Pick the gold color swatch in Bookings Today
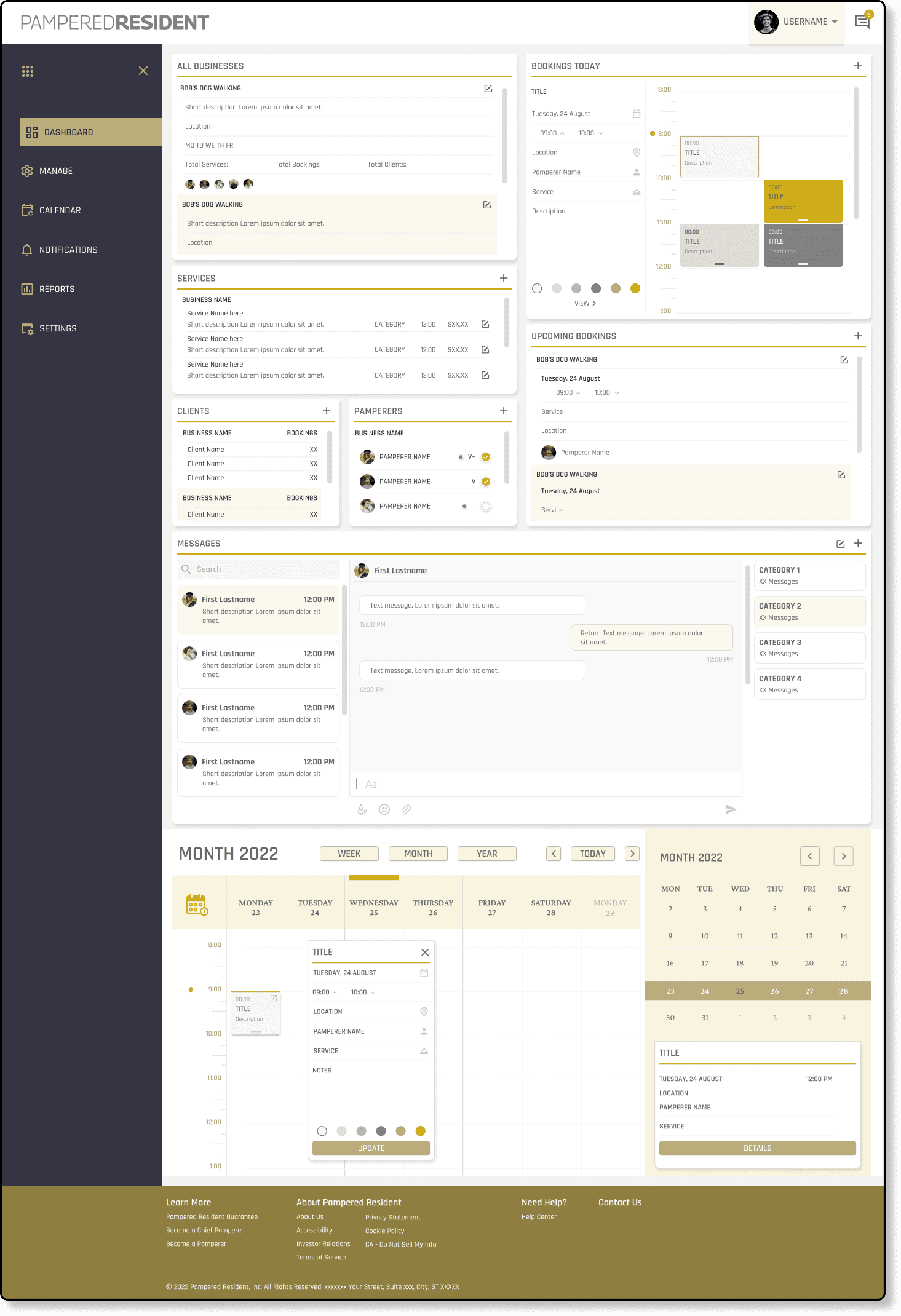901x1316 pixels. tap(635, 288)
